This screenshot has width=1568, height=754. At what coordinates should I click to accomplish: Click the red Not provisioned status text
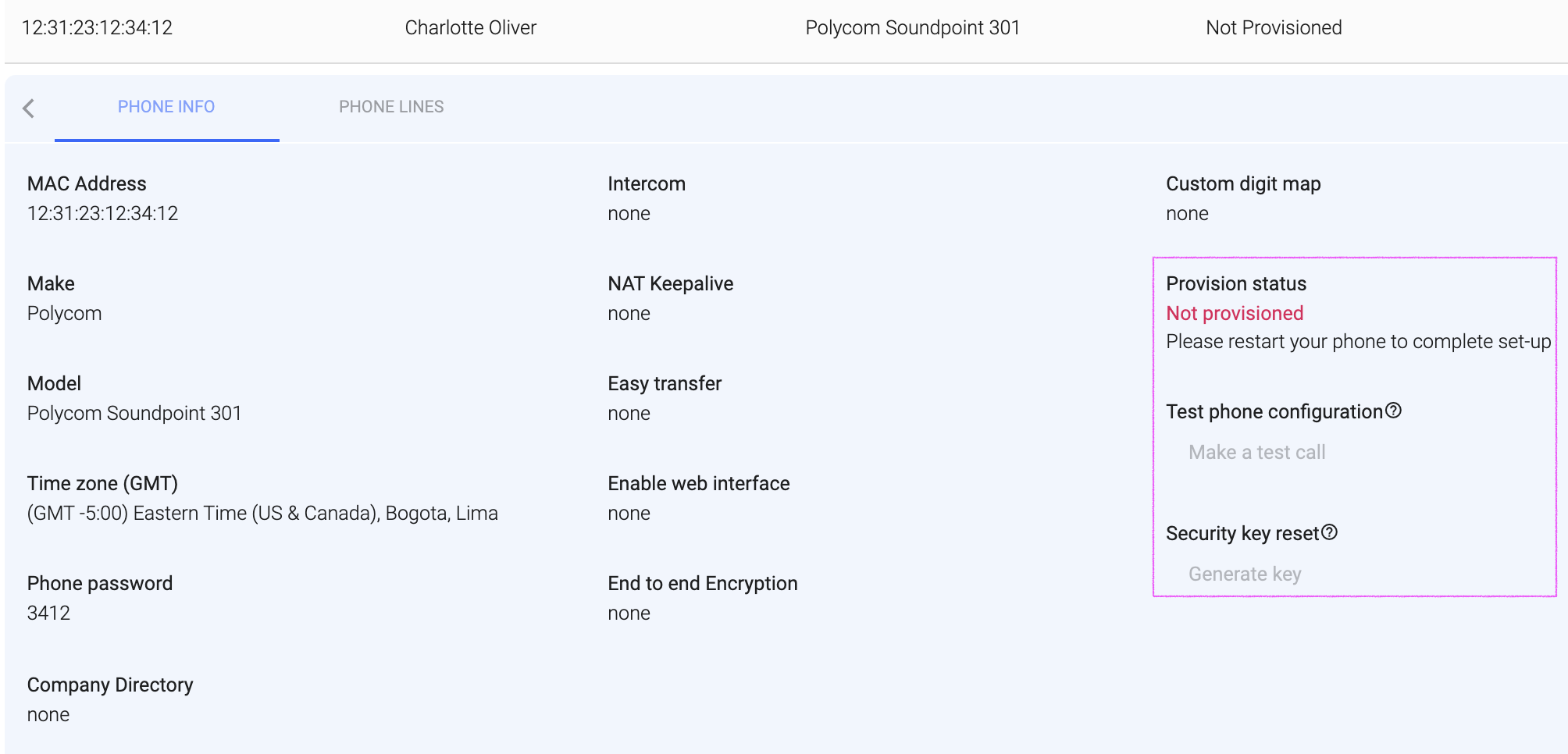[1234, 313]
